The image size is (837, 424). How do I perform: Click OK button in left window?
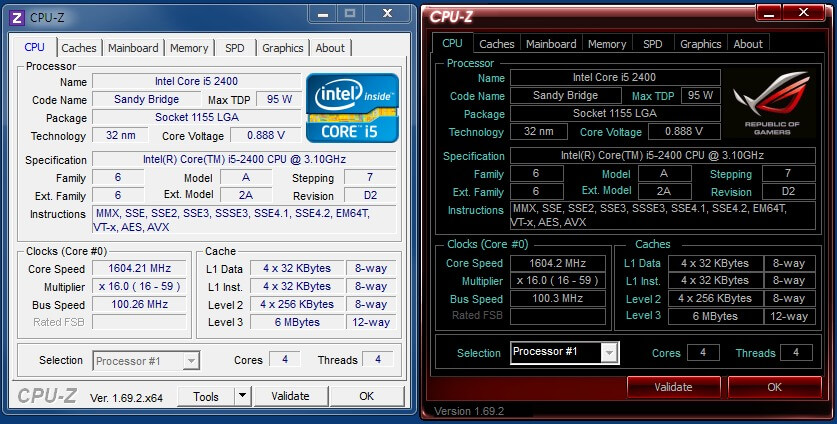click(366, 396)
